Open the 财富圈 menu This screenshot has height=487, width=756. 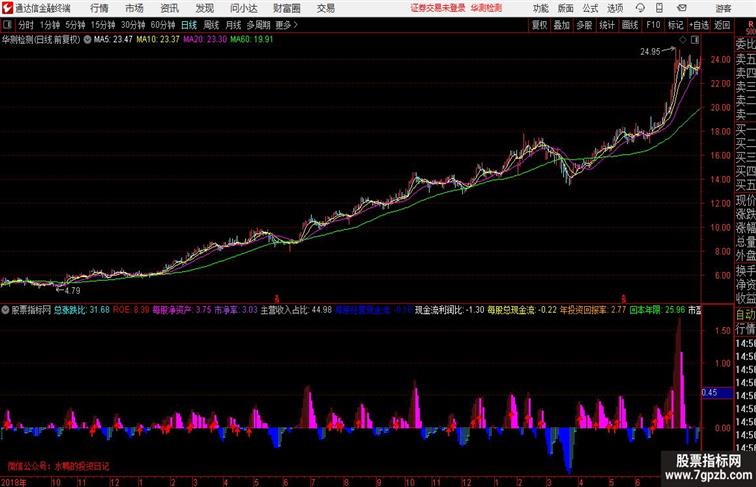pos(287,8)
